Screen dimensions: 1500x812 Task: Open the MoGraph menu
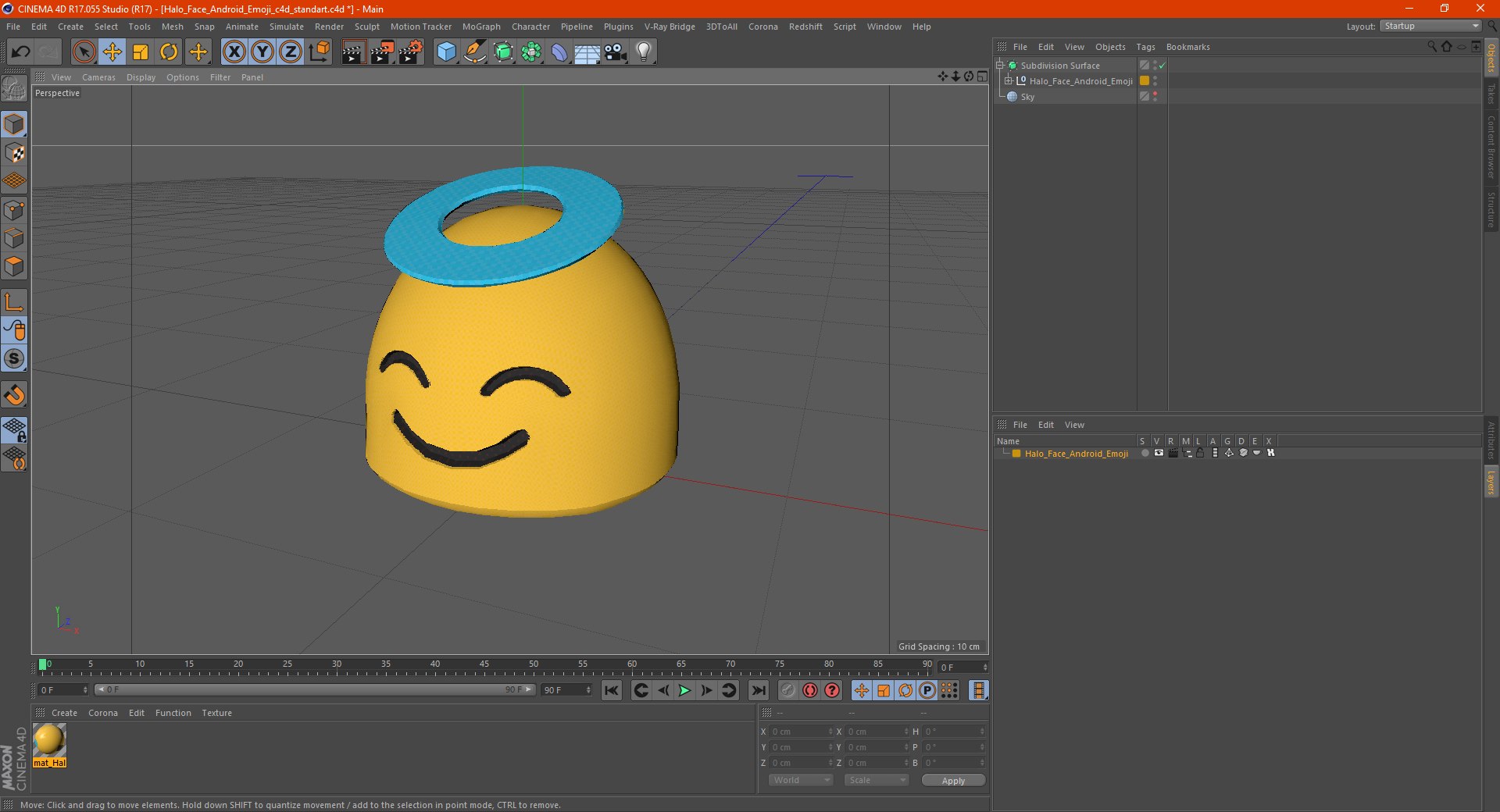(x=481, y=27)
